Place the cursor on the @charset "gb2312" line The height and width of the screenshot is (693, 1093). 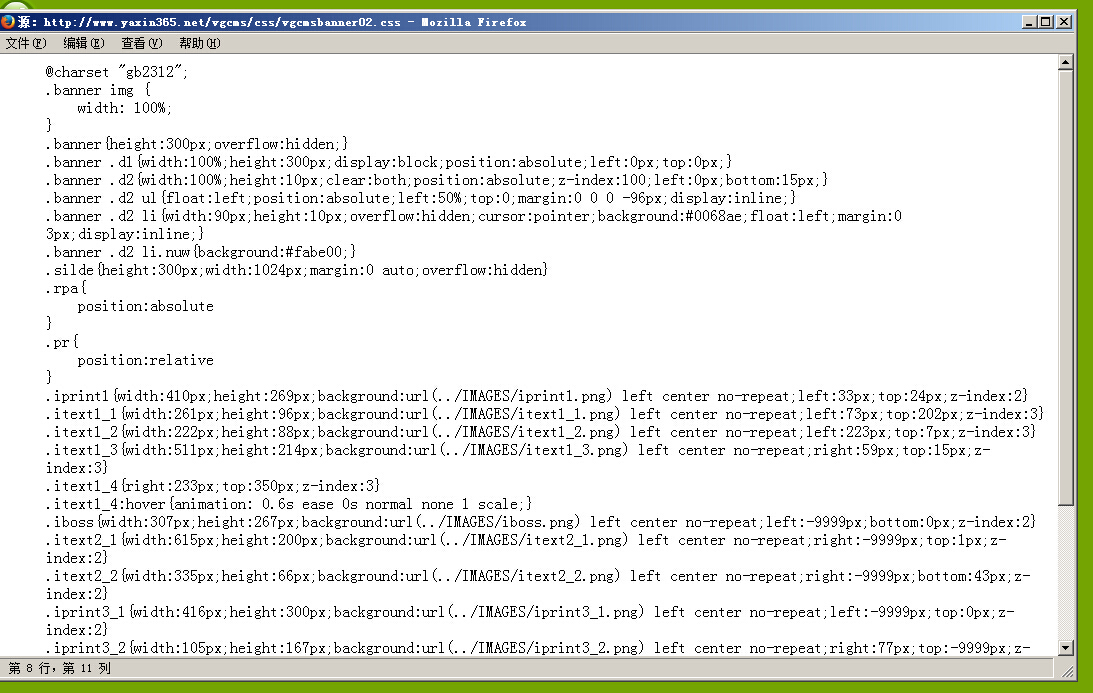click(117, 72)
